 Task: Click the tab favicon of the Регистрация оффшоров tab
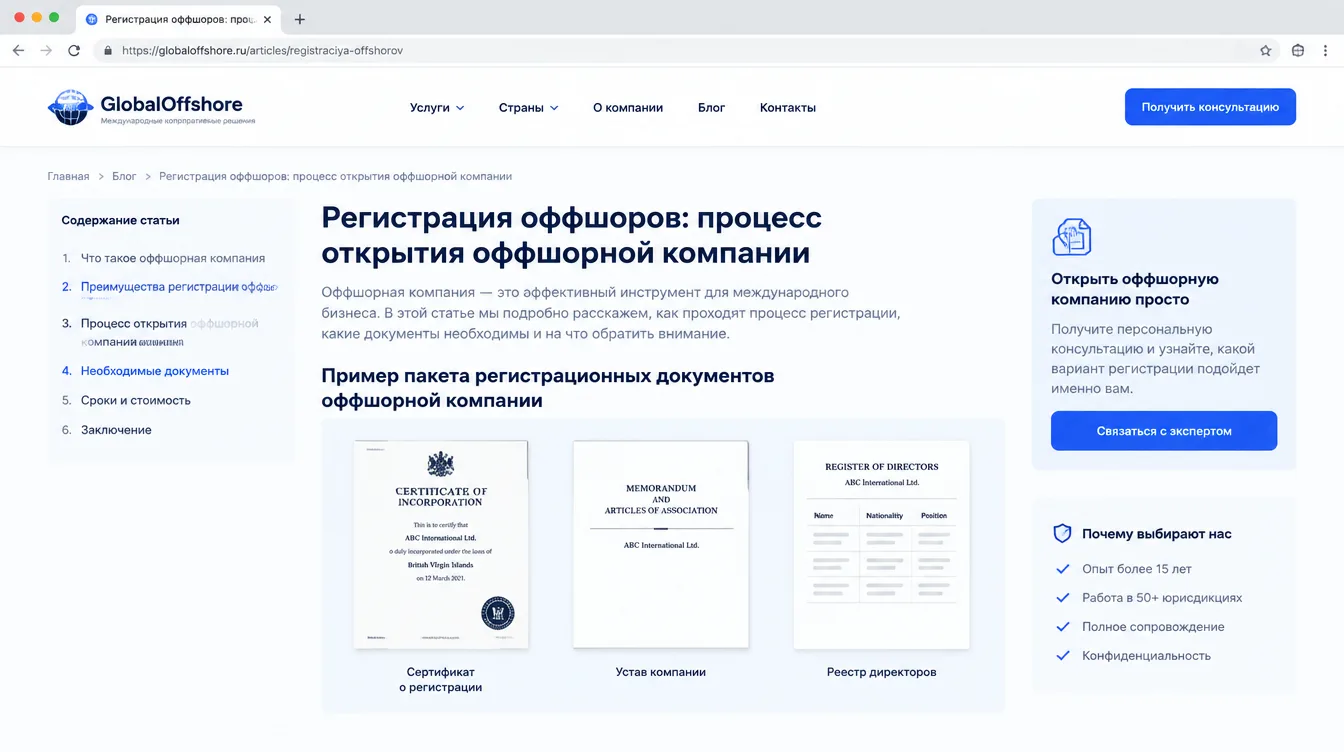(x=92, y=19)
